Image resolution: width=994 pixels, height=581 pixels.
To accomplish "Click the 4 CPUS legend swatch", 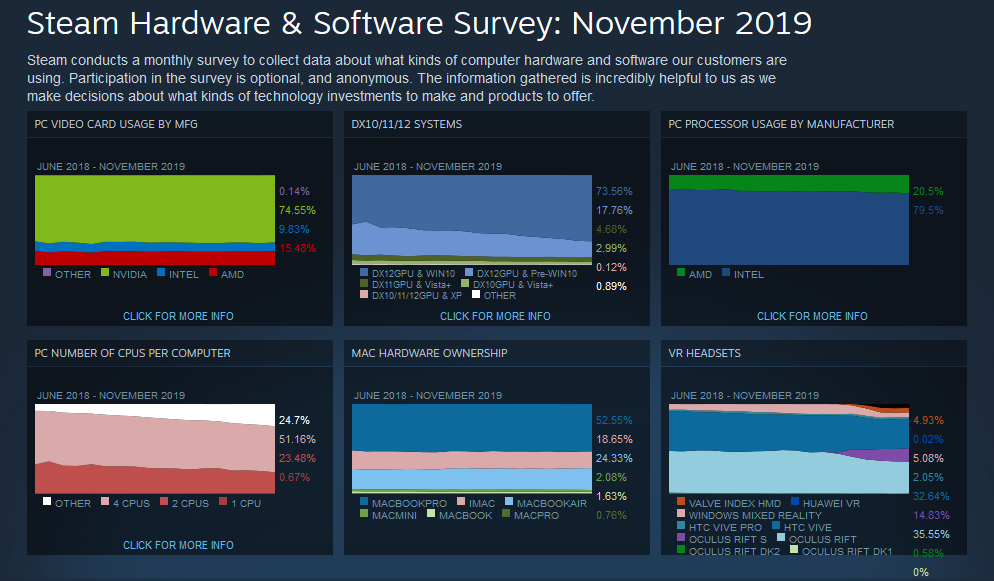I will (x=105, y=501).
